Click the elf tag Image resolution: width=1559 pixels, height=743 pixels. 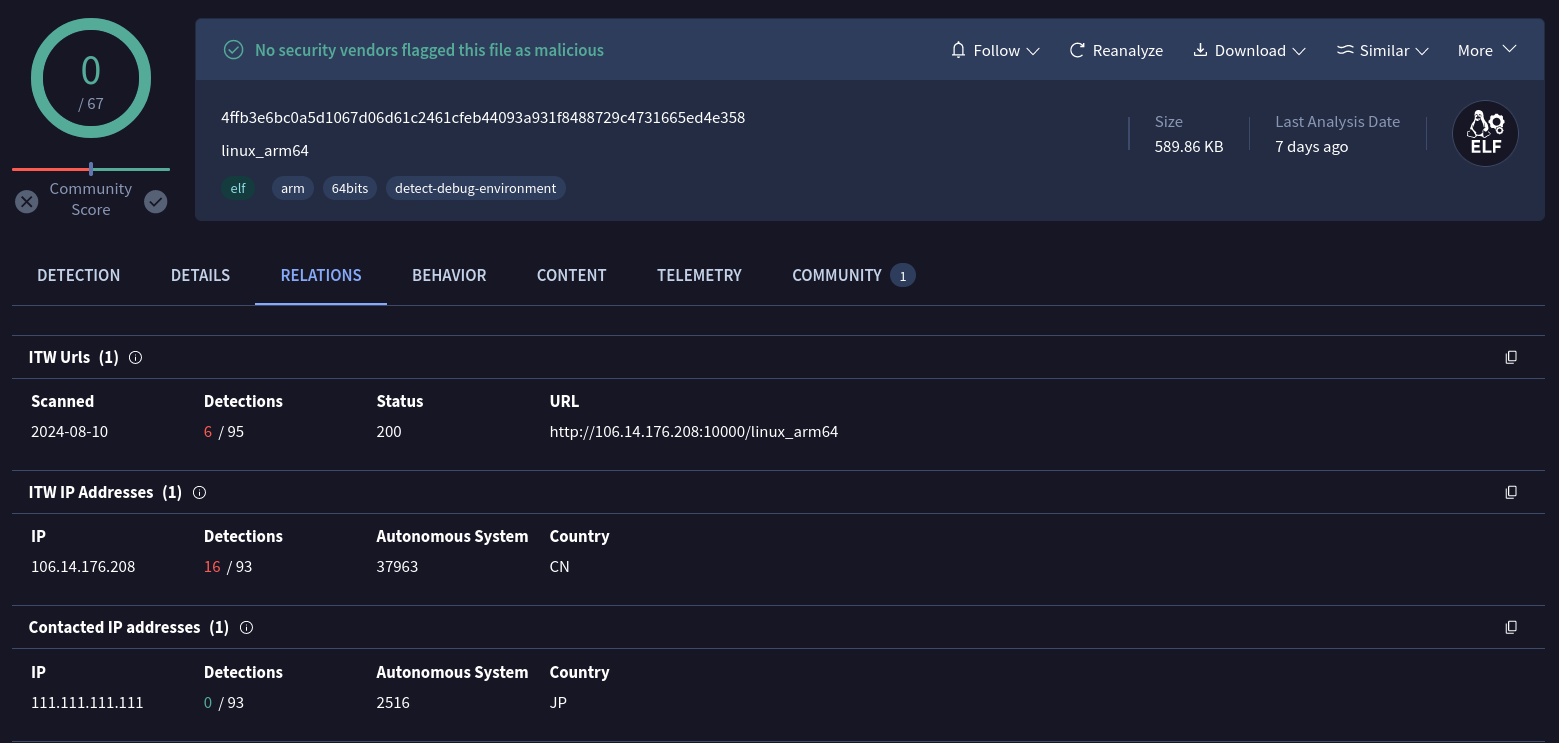pos(238,188)
